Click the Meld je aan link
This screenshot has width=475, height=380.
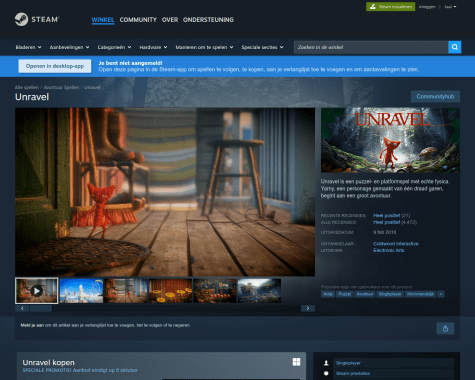coord(32,325)
